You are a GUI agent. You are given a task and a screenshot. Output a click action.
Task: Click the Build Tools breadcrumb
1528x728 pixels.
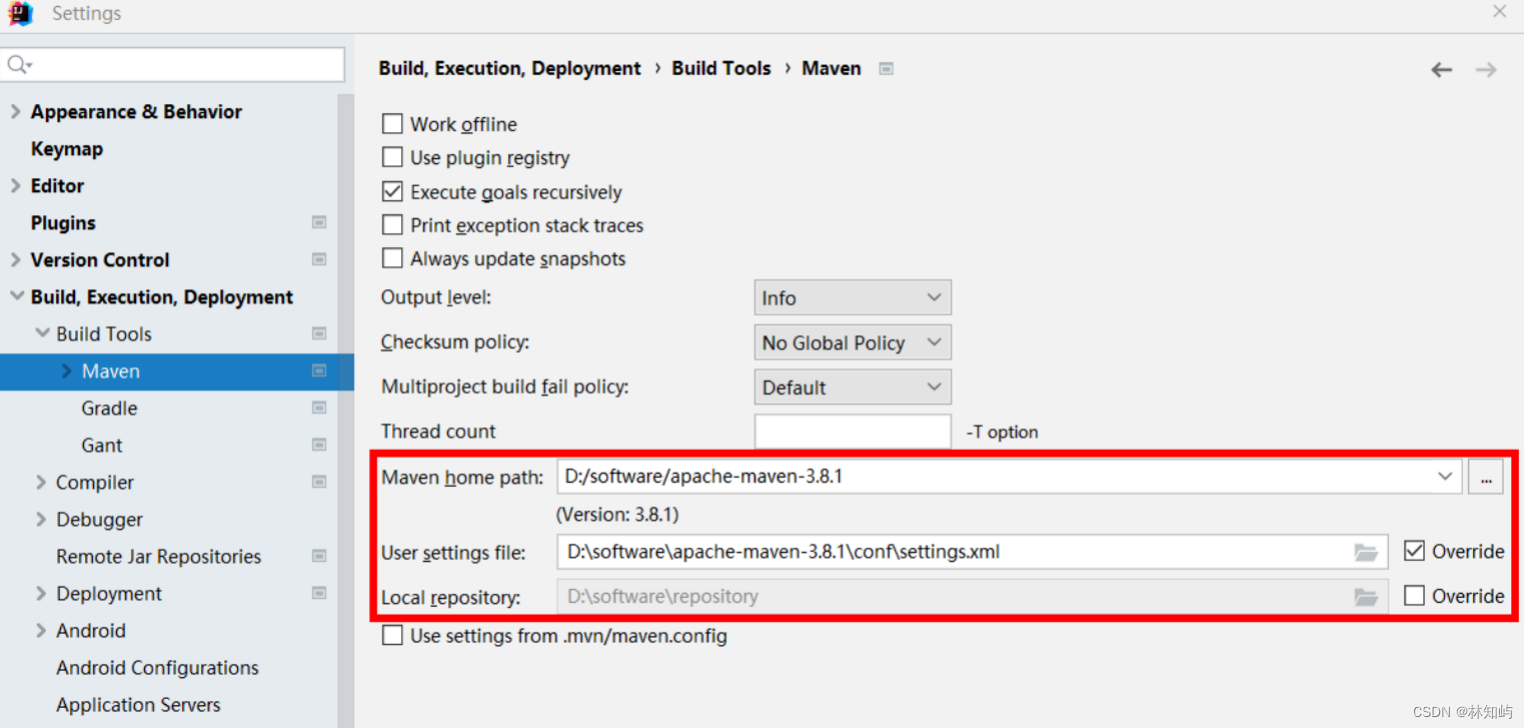(x=721, y=67)
